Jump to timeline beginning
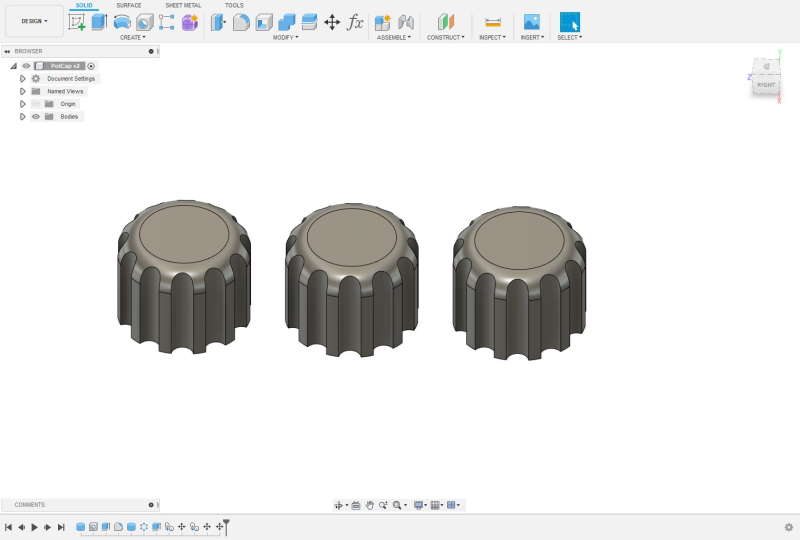800x540 pixels. [9, 527]
